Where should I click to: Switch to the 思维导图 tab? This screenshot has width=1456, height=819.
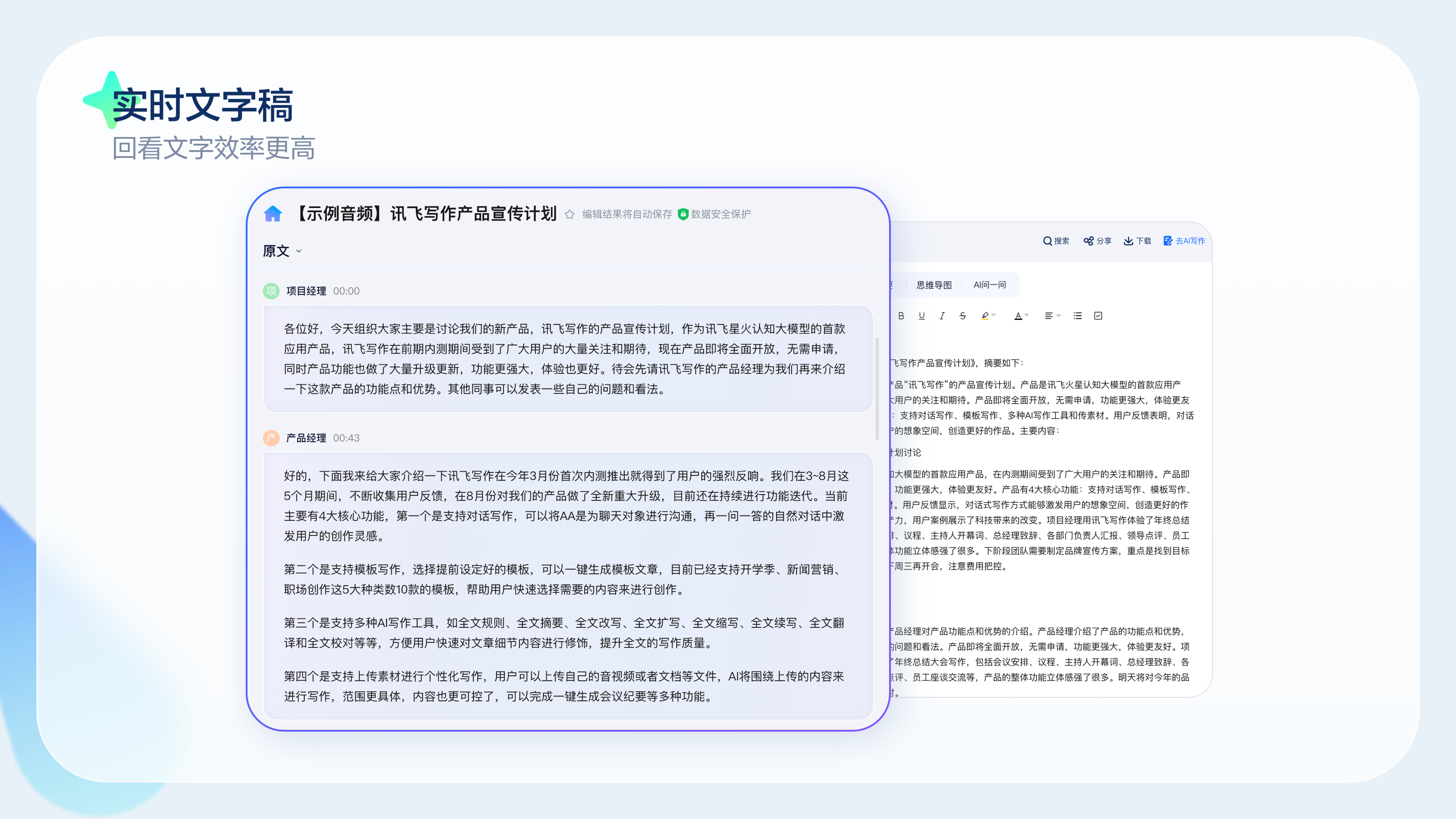point(934,285)
